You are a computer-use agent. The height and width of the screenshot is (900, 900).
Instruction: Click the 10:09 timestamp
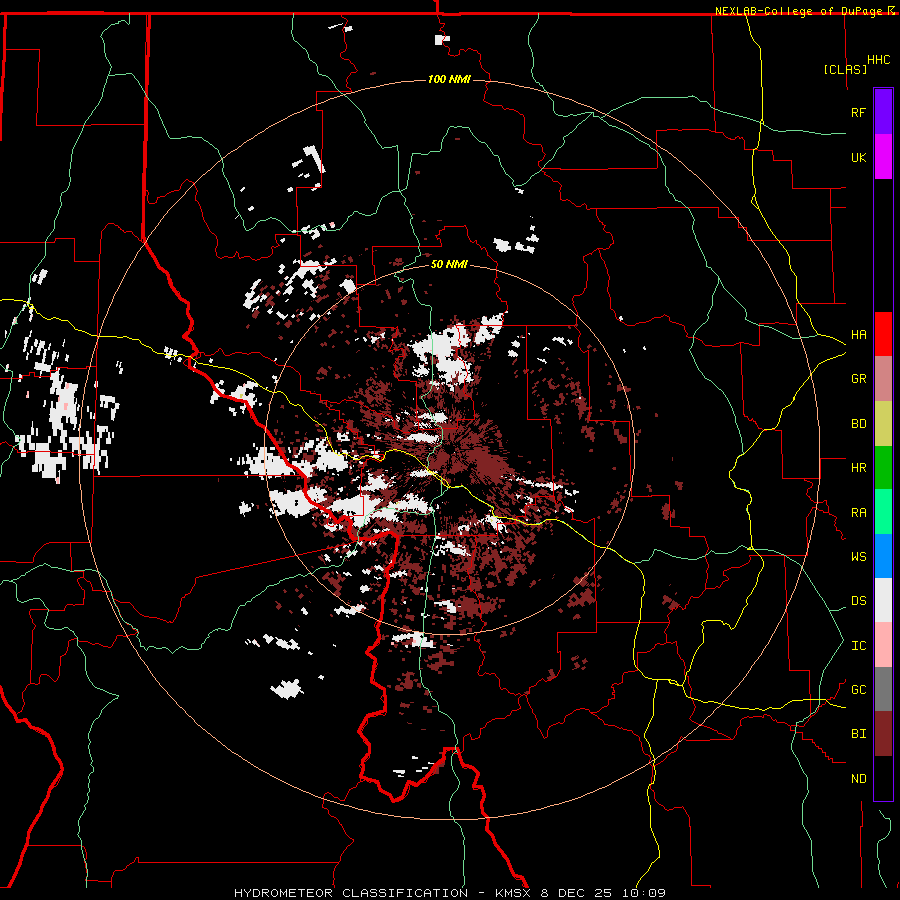click(x=646, y=893)
